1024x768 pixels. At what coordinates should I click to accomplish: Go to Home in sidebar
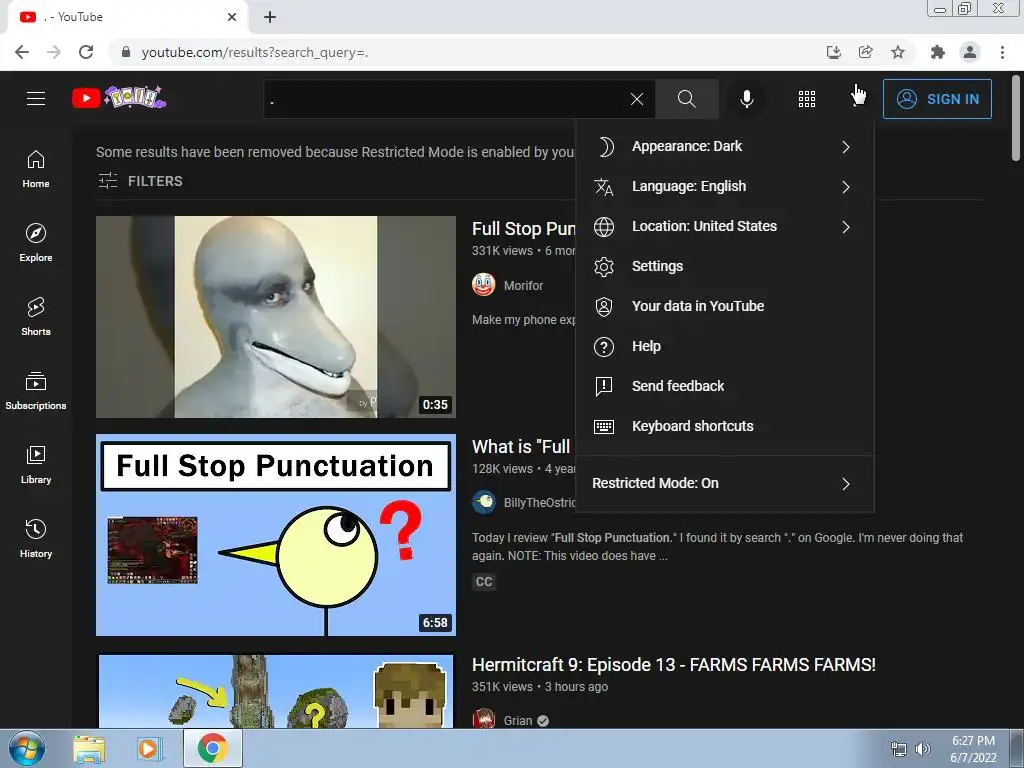(x=36, y=169)
